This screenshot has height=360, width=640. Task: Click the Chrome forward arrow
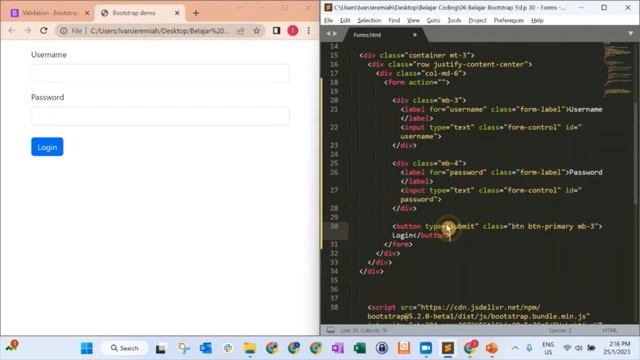(27, 31)
